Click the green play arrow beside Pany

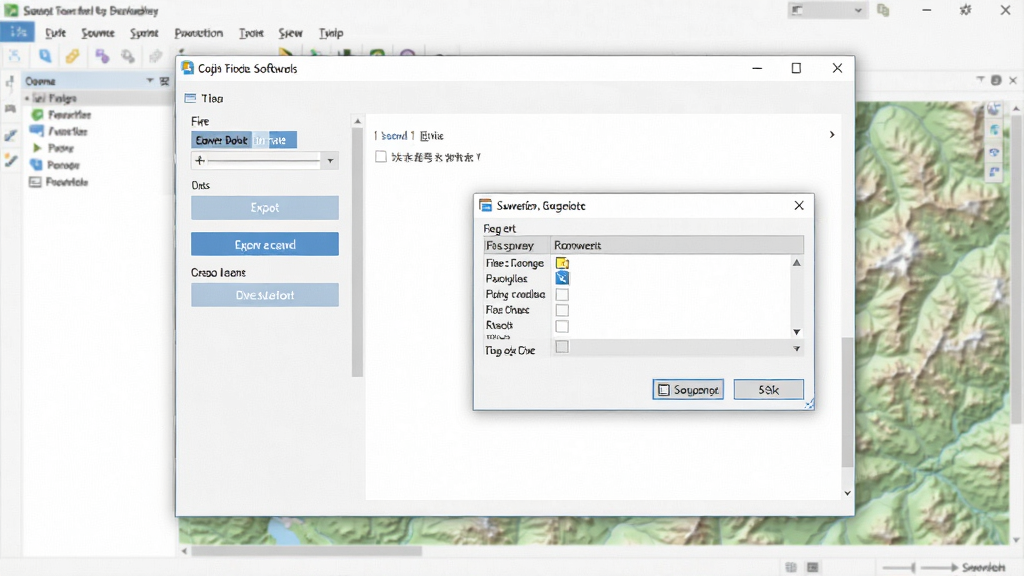(37, 148)
